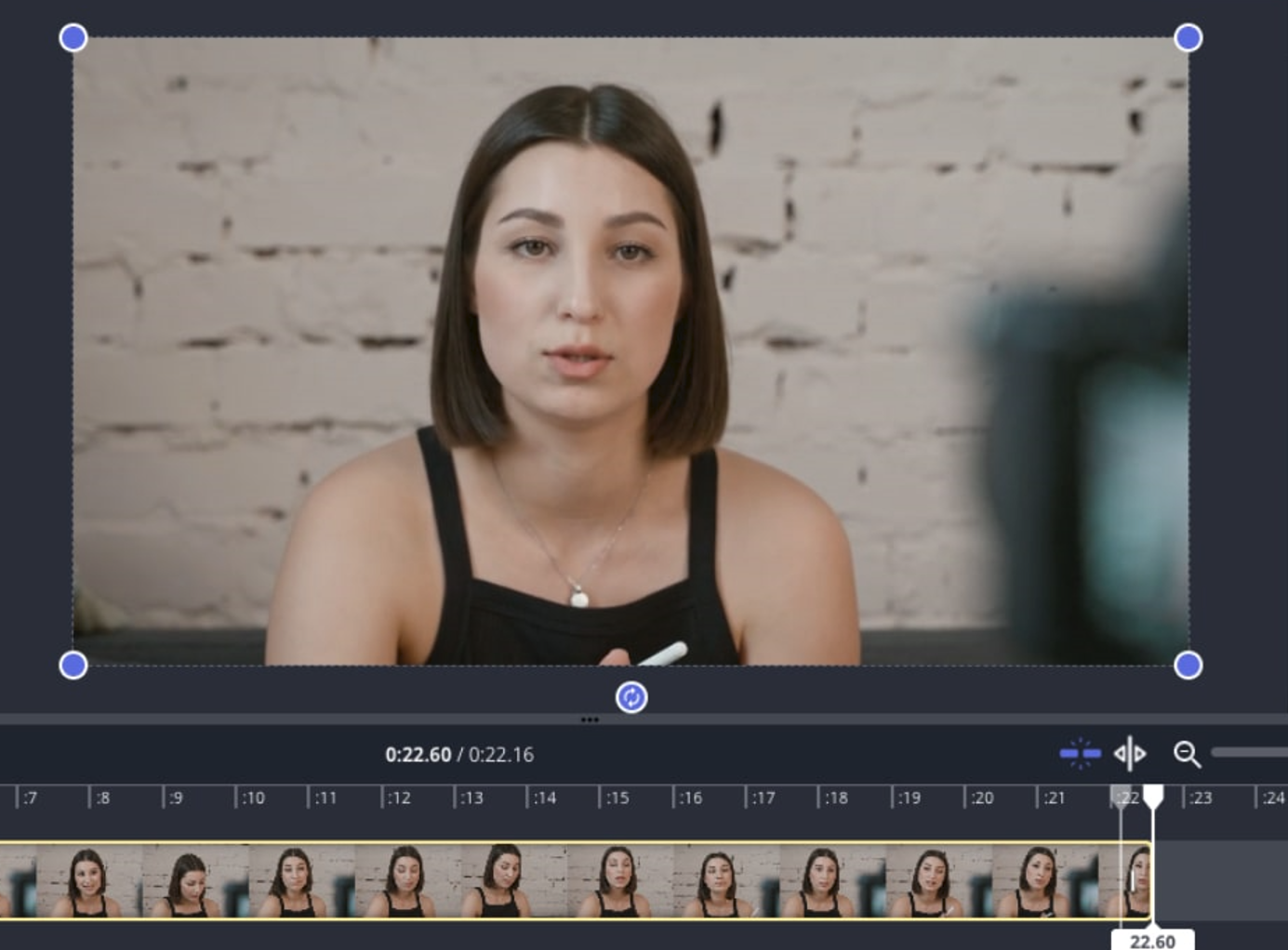Click the 0:22.60 current time display
Viewport: 1288px width, 950px height.
tap(418, 755)
